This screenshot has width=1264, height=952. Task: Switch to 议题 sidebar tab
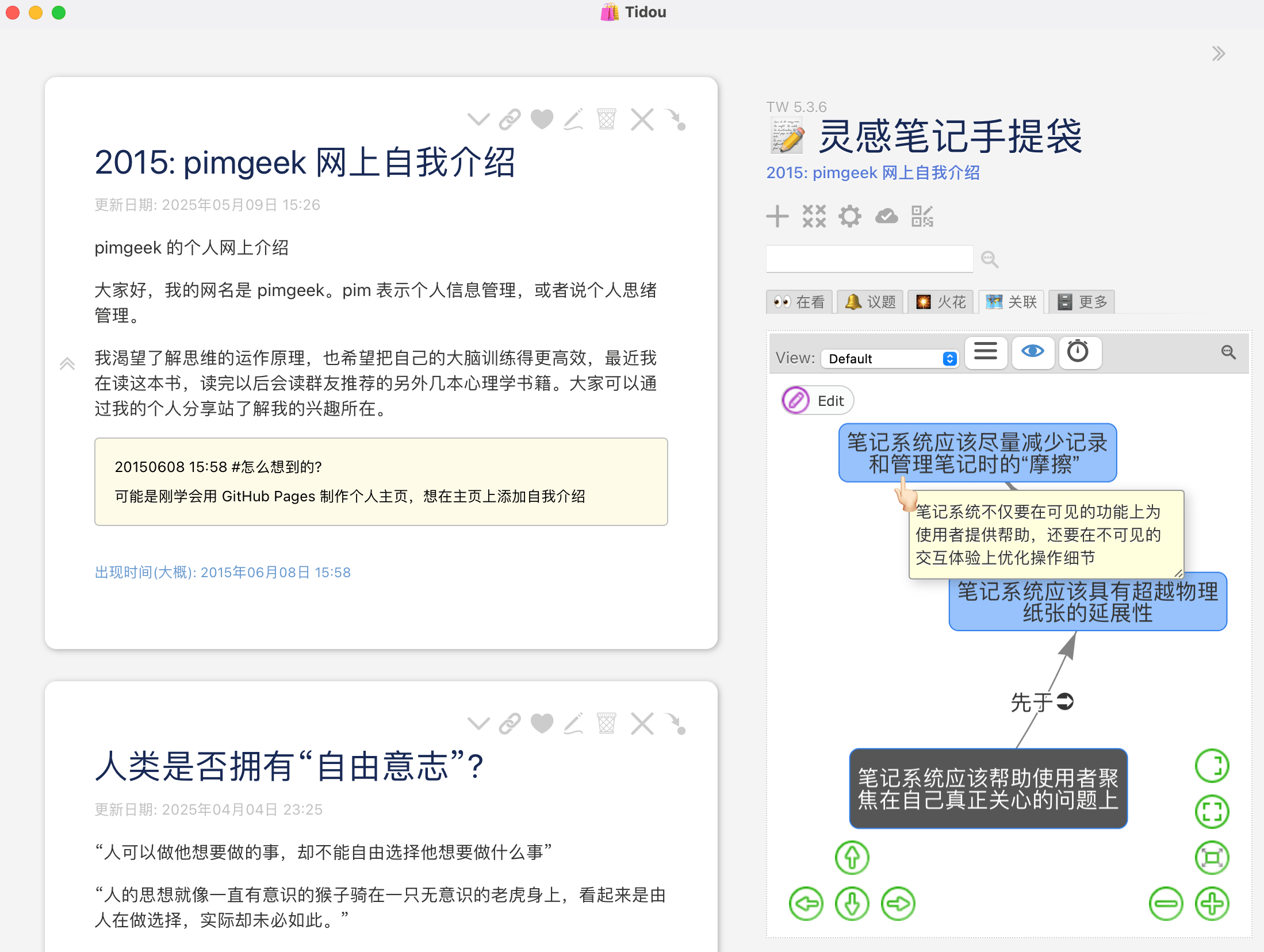[x=870, y=302]
